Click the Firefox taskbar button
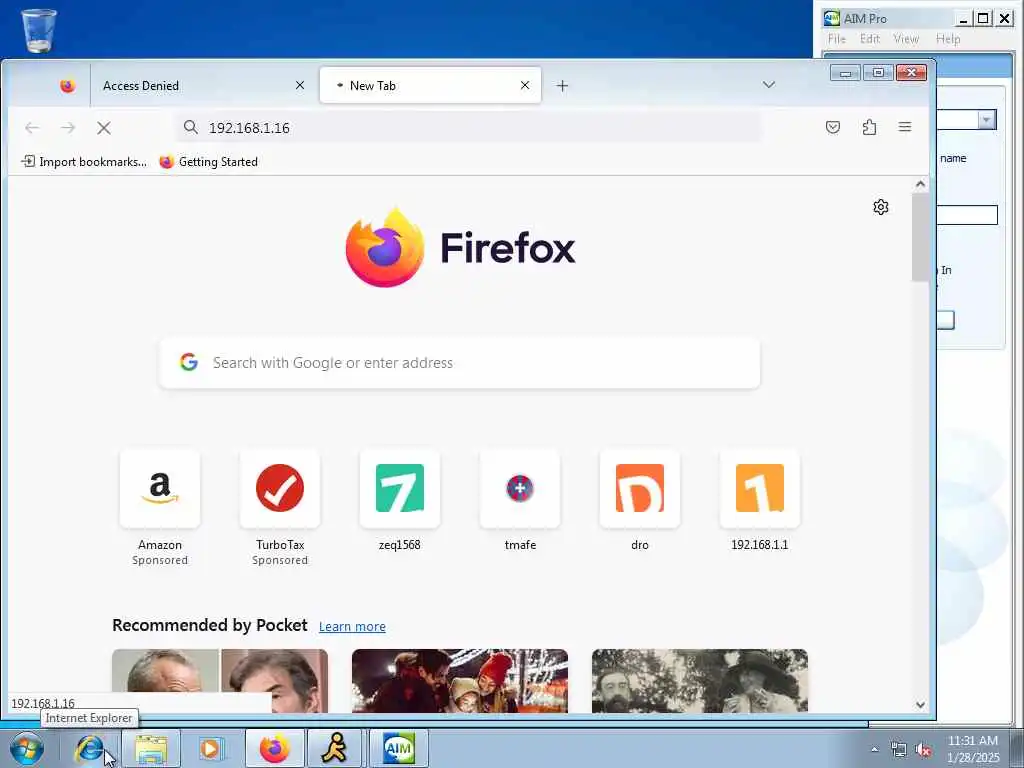The image size is (1024, 768). click(274, 748)
